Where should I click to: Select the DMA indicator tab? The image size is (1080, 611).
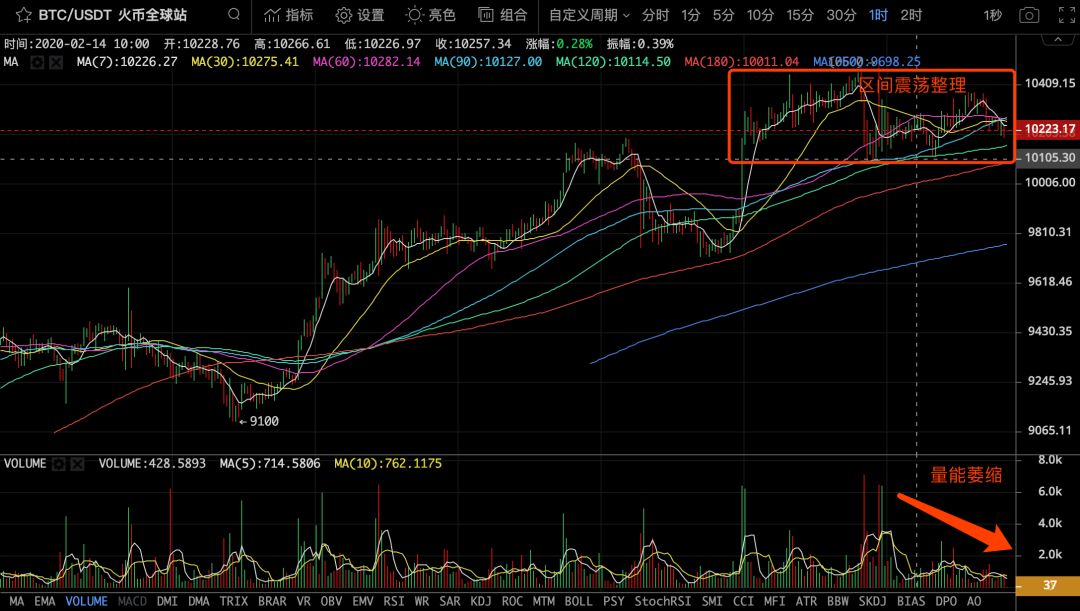198,601
